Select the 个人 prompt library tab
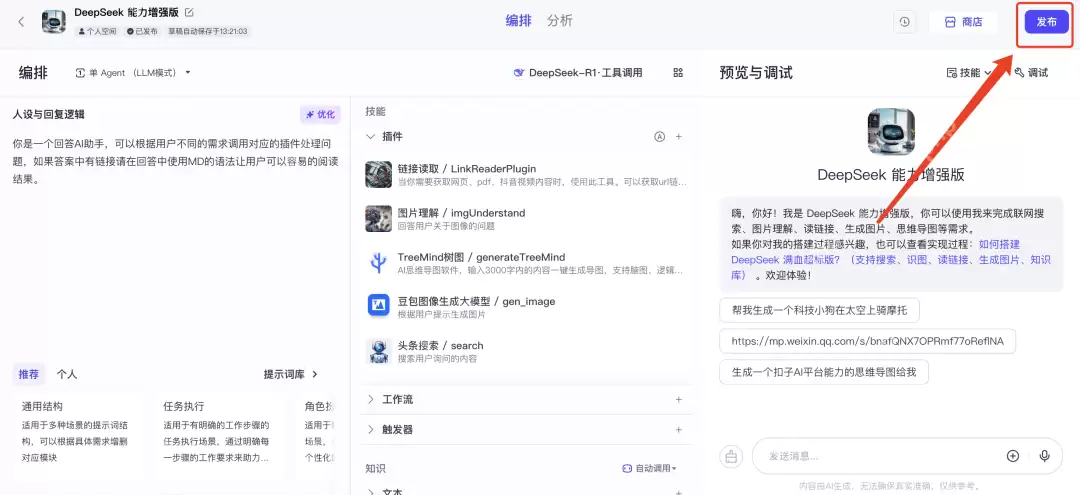 click(66, 375)
